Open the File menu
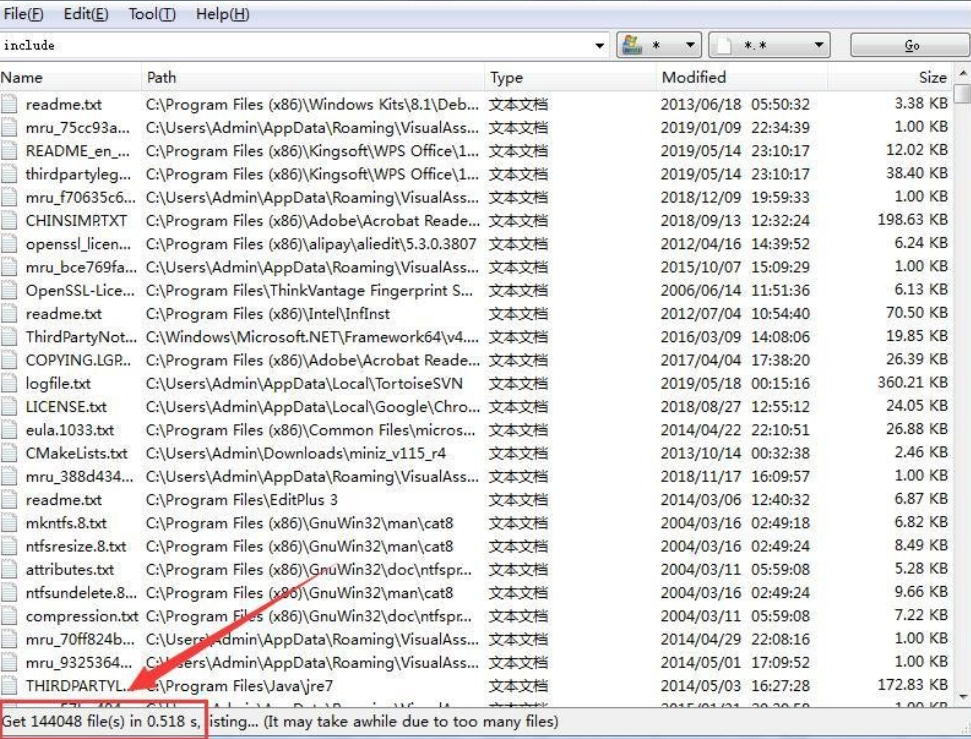971x739 pixels. [23, 14]
